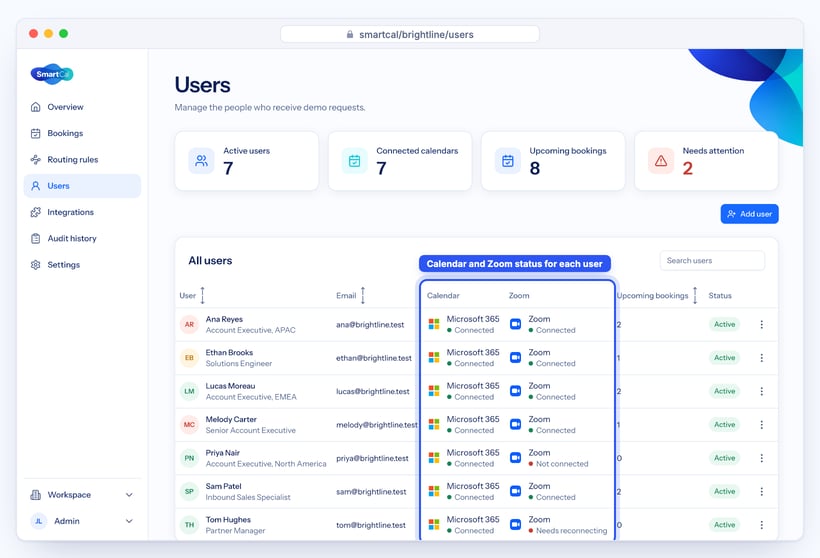Open row menu for Tom Hughes
Image resolution: width=820 pixels, height=558 pixels.
point(761,525)
